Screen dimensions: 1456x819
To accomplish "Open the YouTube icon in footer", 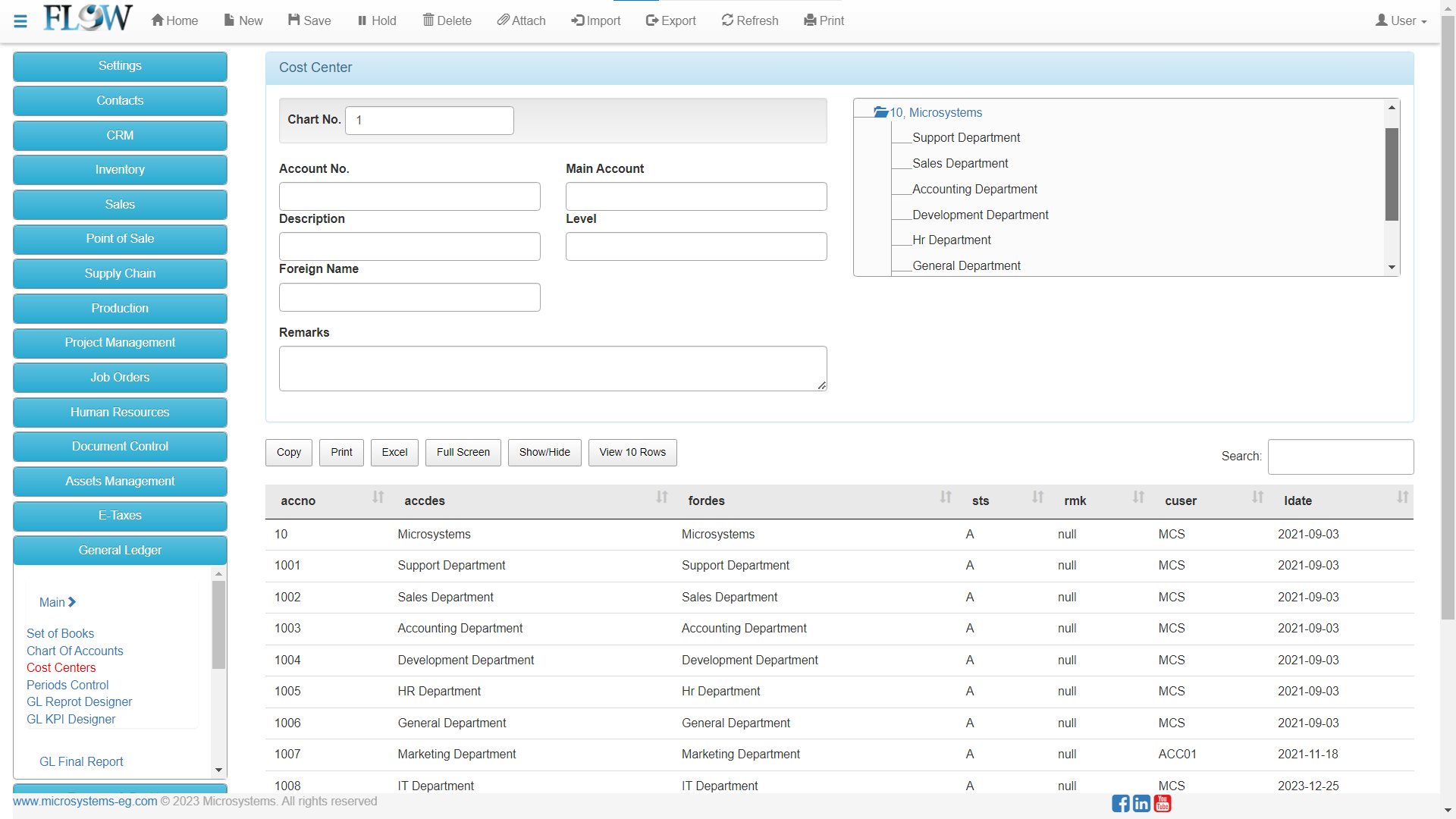I will pyautogui.click(x=1163, y=803).
